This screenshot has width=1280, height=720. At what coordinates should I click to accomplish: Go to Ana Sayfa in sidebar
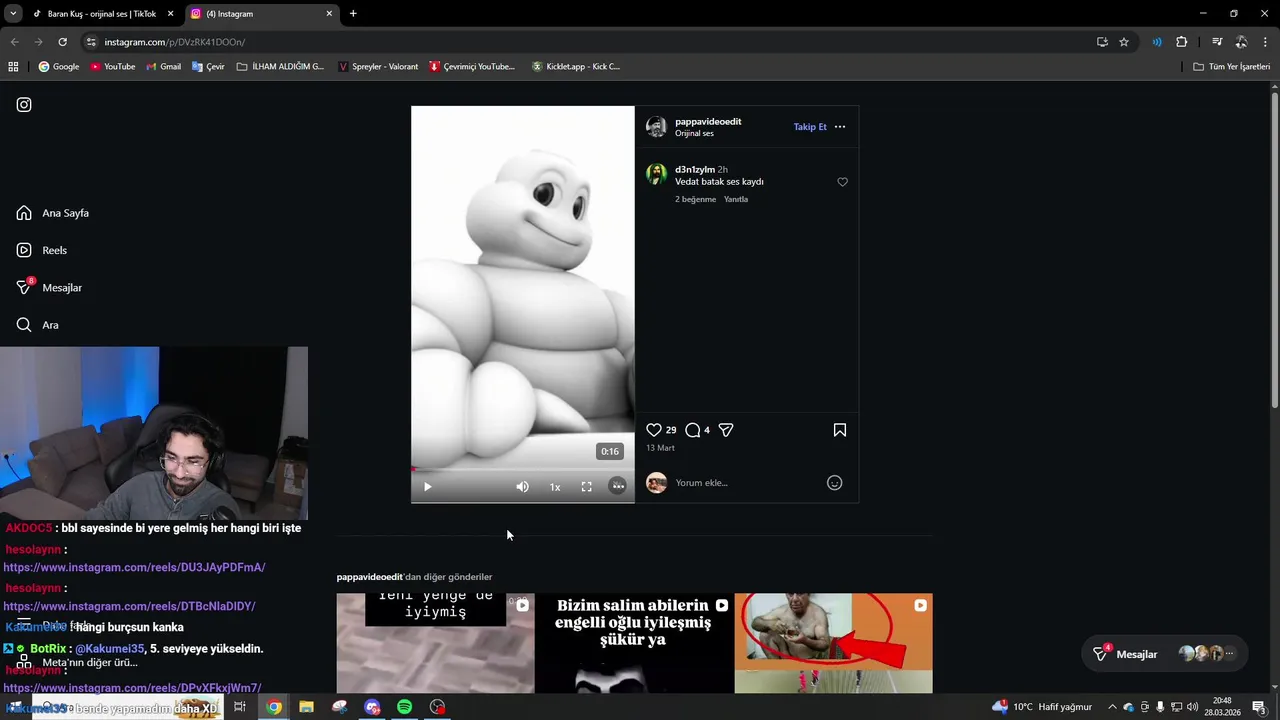[x=53, y=213]
